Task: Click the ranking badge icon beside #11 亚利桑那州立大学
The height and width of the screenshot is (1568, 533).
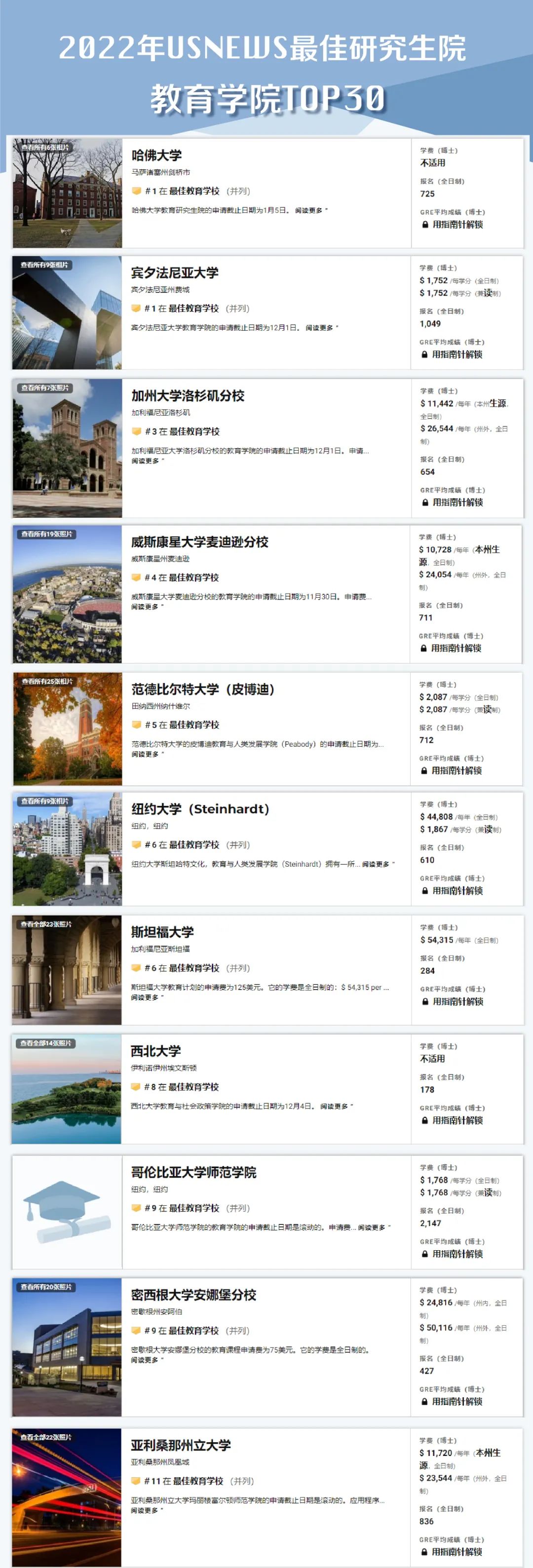Action: click(x=135, y=1481)
